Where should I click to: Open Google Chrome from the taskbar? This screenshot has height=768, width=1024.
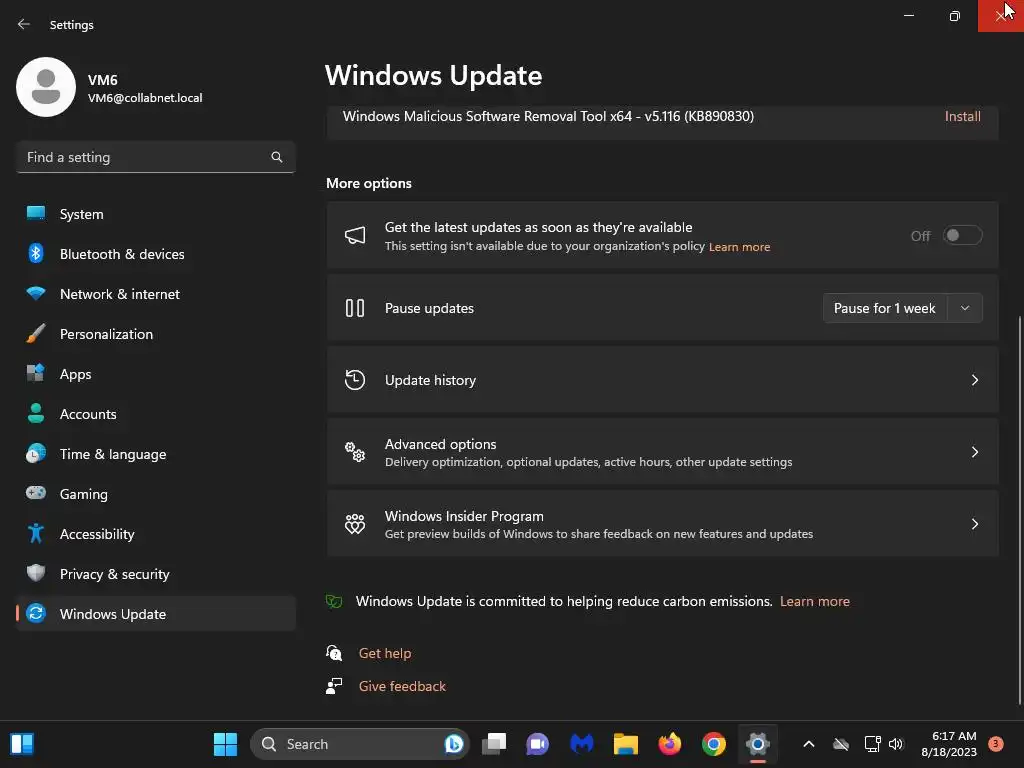[x=714, y=744]
